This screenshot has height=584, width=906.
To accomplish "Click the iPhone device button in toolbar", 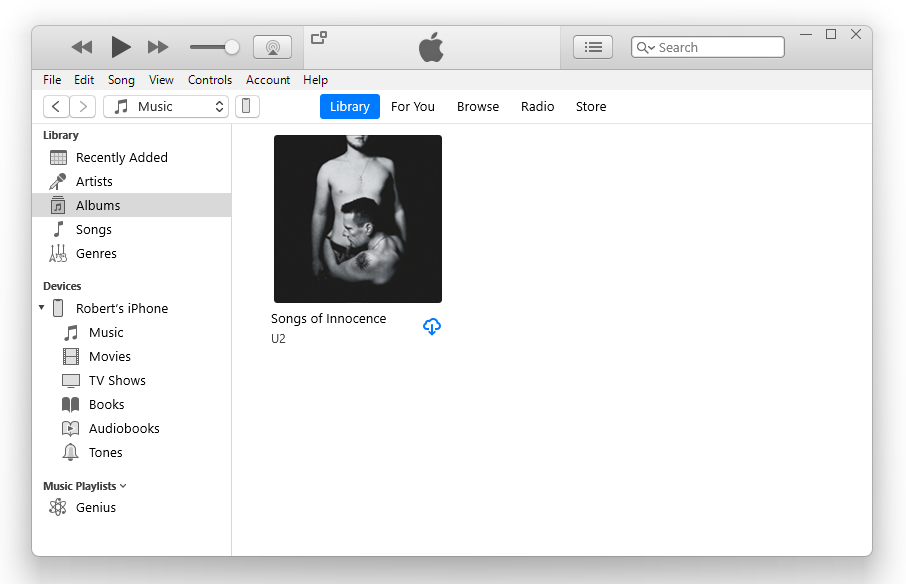I will 247,107.
